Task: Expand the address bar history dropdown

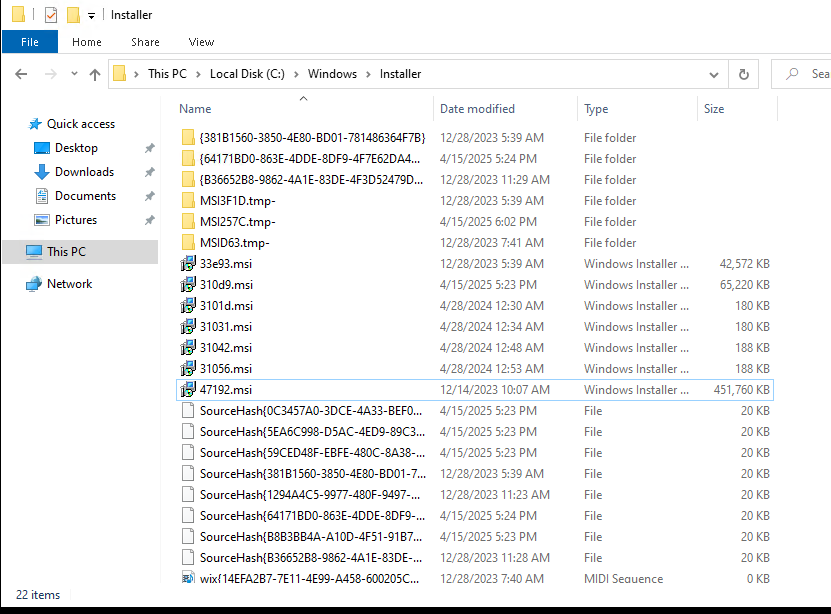Action: click(x=714, y=74)
